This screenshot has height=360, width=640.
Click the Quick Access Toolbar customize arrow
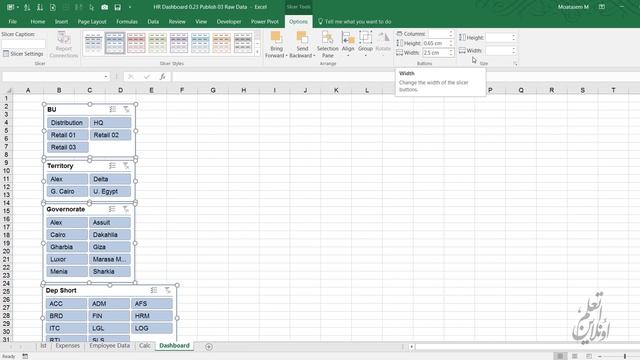(130, 7)
